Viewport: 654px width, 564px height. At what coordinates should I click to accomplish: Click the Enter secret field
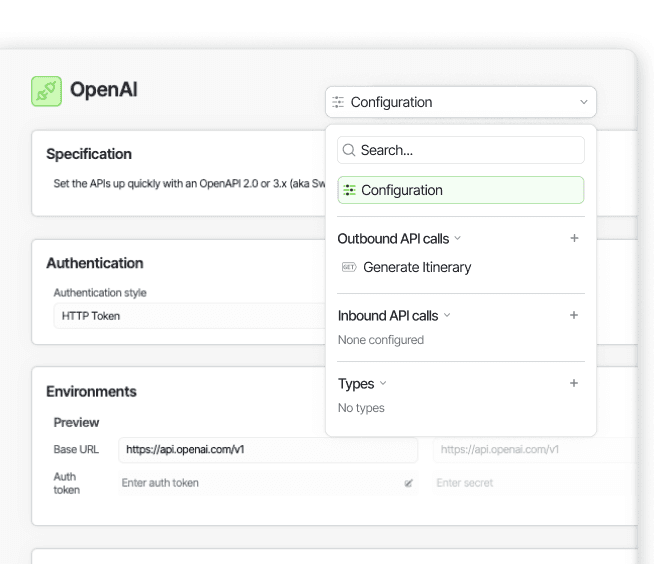536,483
